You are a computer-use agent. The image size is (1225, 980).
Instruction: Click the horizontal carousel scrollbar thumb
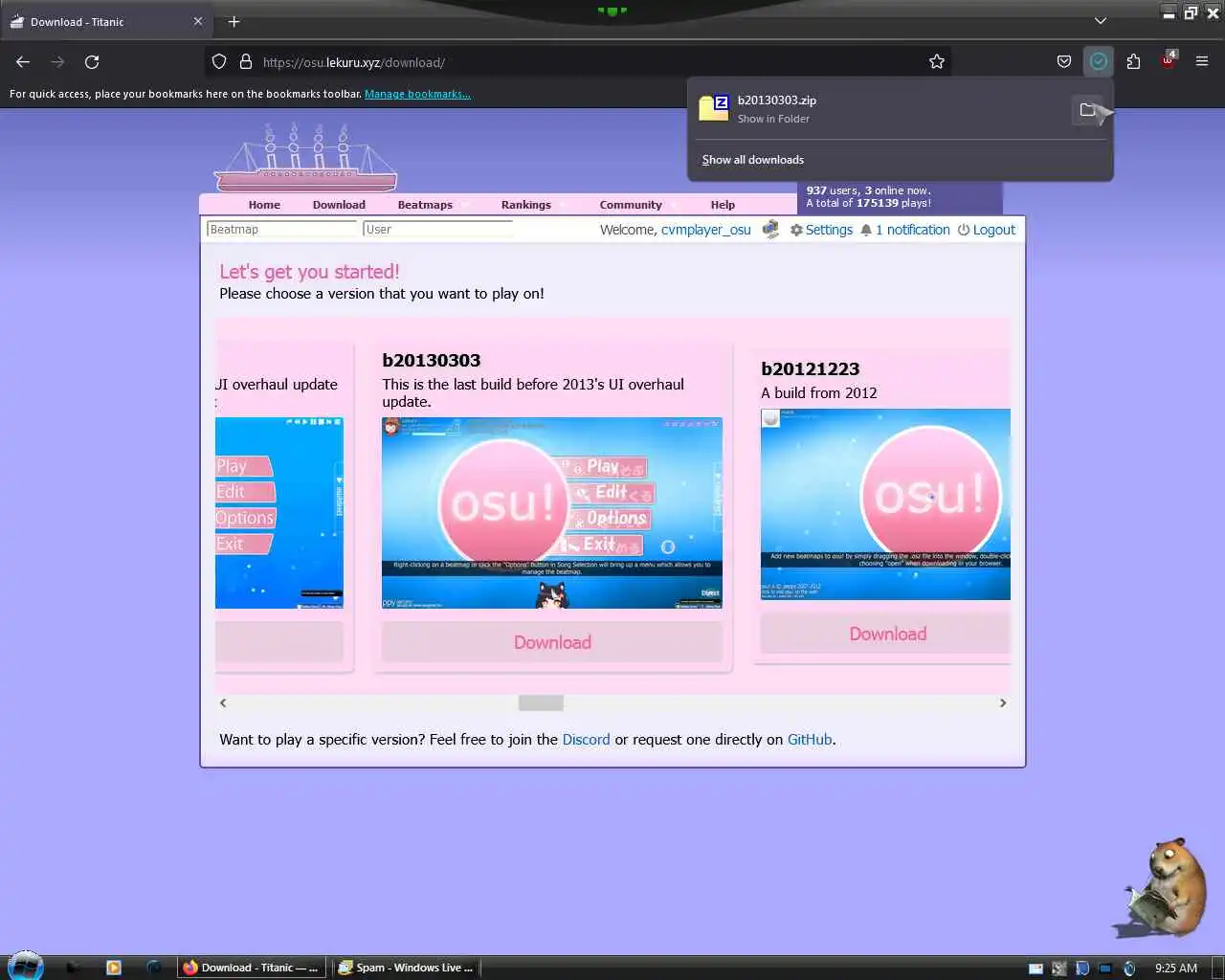click(541, 702)
